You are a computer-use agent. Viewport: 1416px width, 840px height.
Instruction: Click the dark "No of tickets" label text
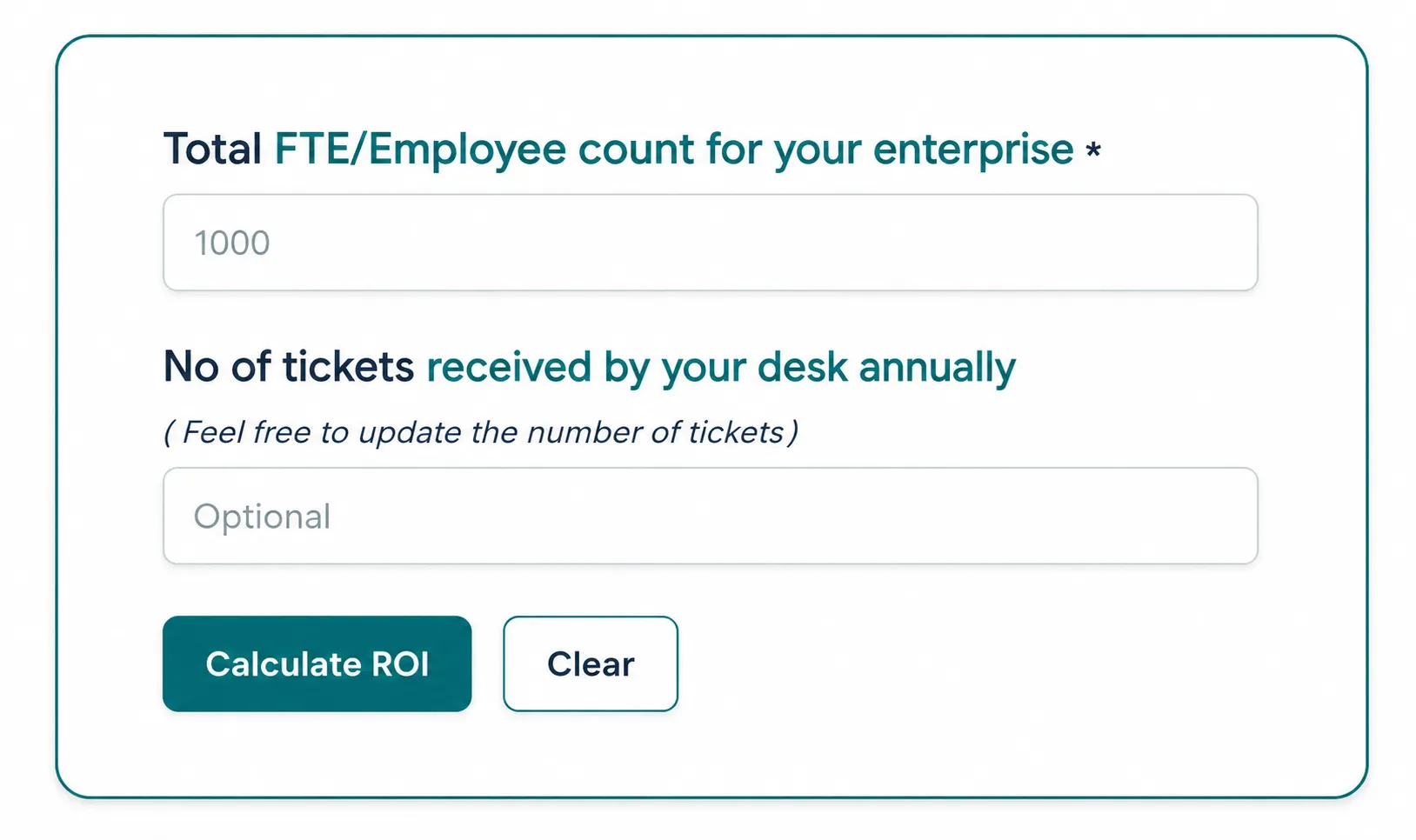(x=289, y=366)
